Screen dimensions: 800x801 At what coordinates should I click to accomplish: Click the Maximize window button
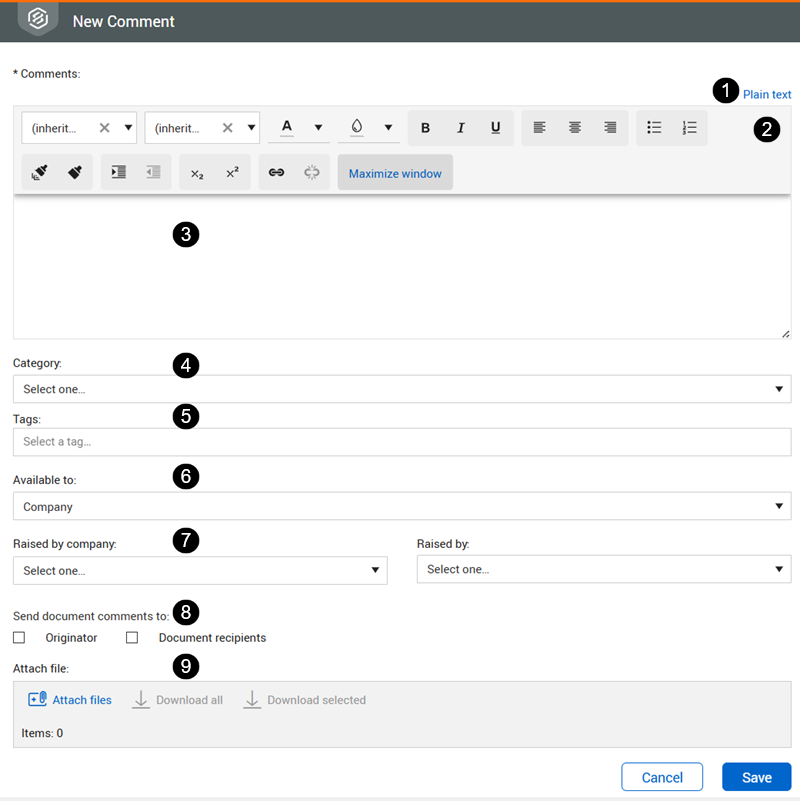(x=395, y=173)
